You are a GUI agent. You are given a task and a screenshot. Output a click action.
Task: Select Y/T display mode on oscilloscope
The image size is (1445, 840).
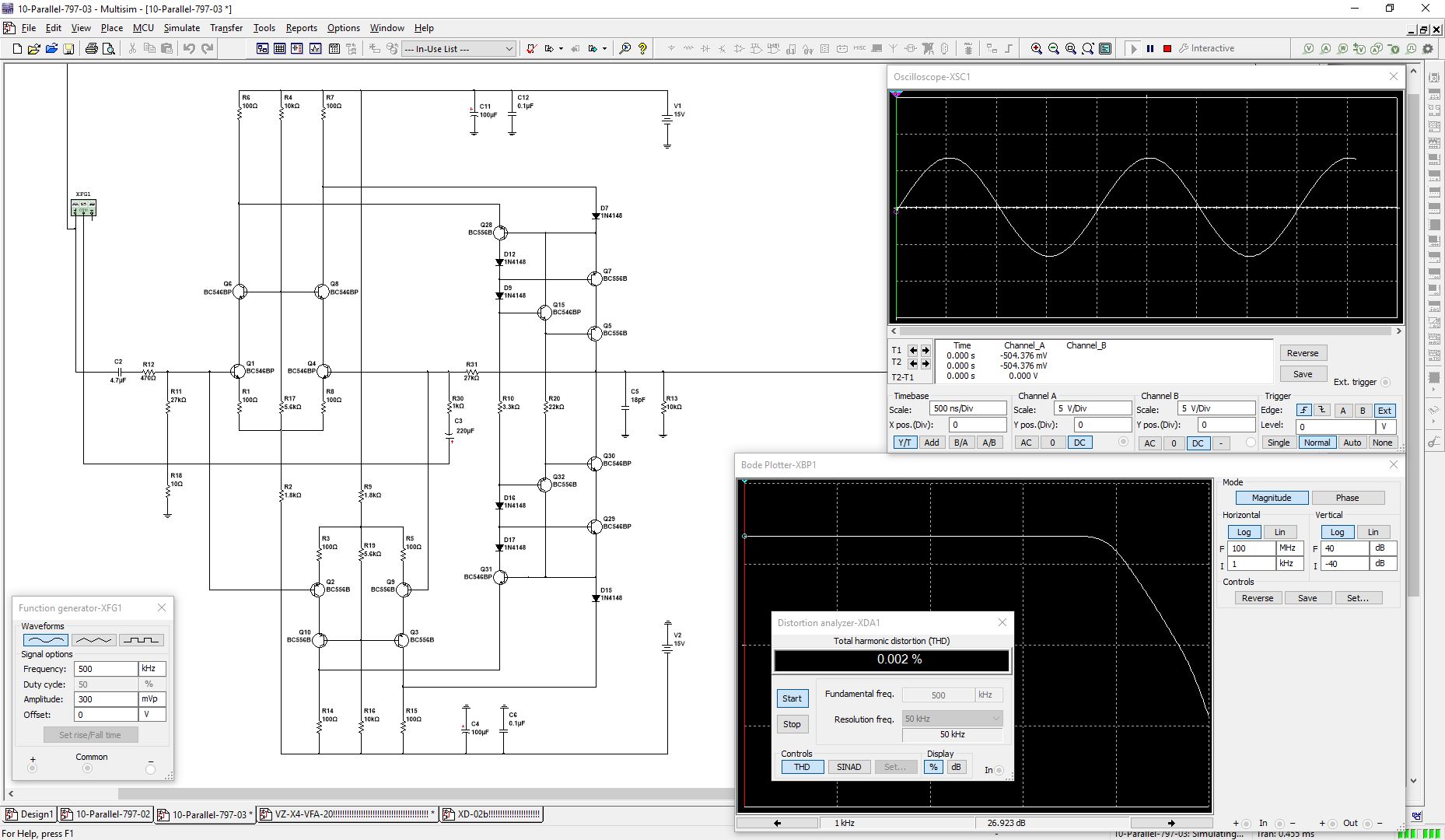(904, 443)
